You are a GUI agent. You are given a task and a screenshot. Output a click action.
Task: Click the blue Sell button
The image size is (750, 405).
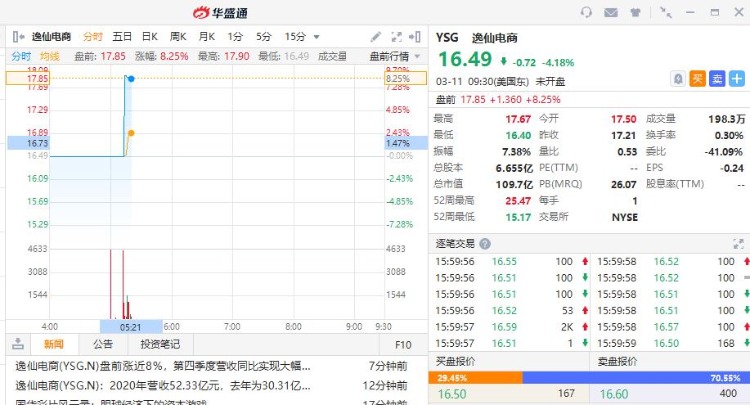pos(717,78)
